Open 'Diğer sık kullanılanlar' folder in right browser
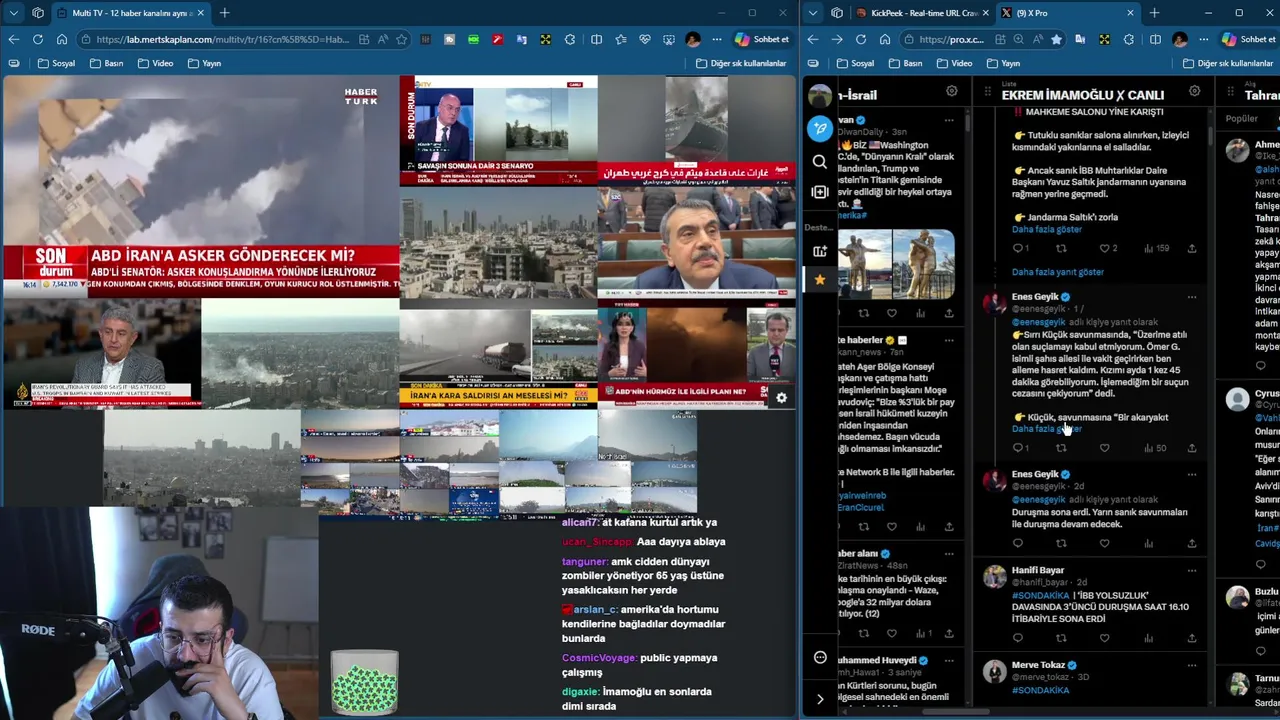 click(x=1226, y=63)
